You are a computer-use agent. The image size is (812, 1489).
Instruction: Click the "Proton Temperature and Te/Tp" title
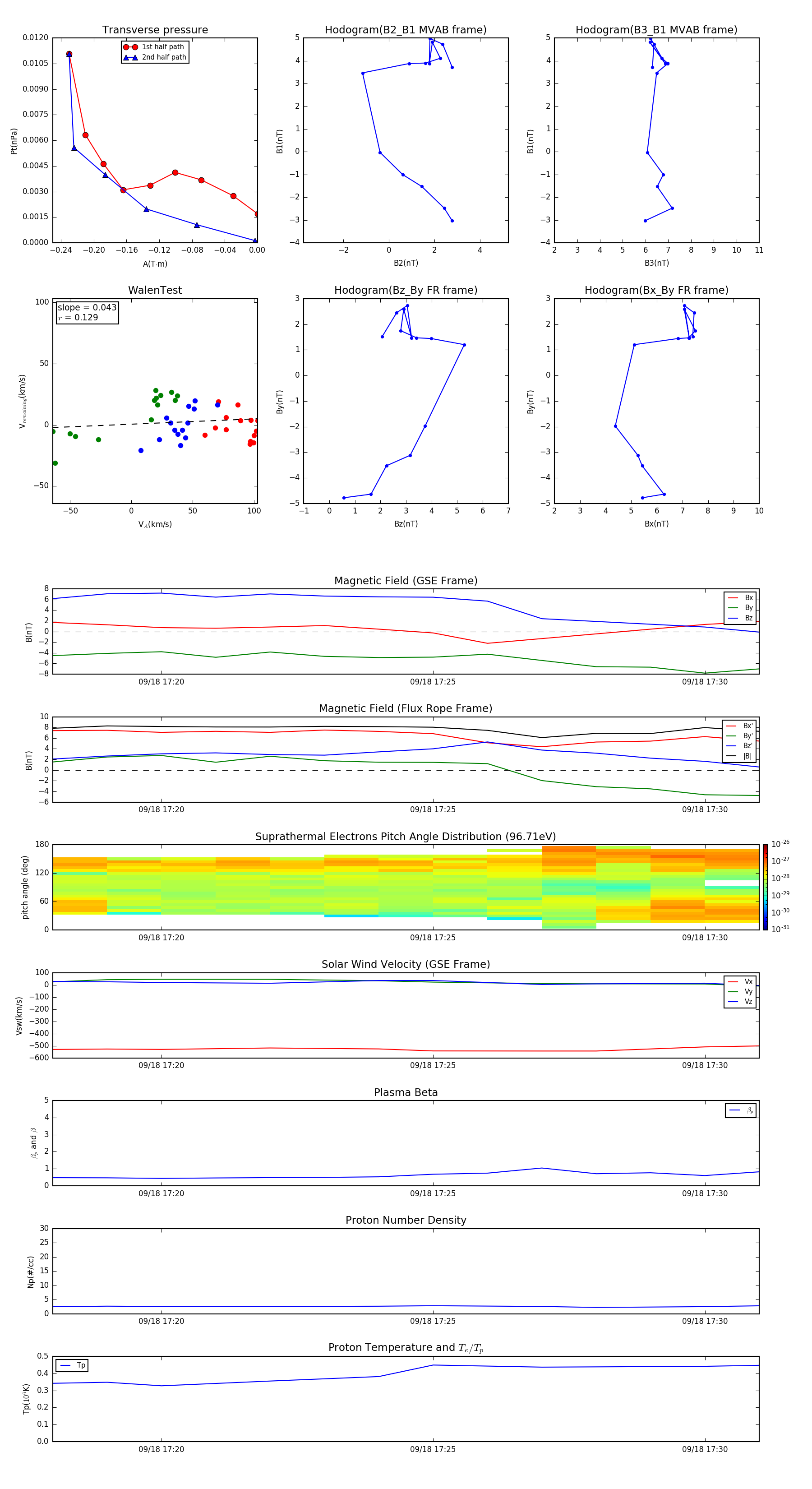406,1348
